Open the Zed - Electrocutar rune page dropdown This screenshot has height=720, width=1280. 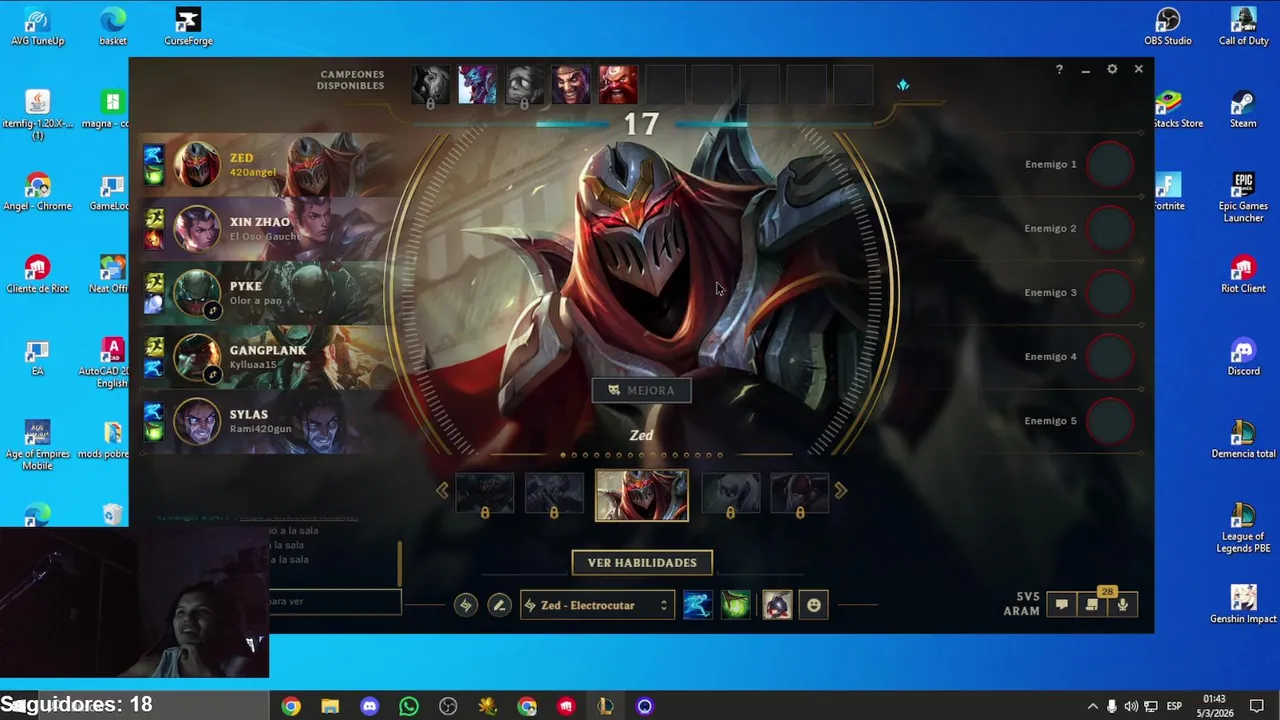[597, 605]
